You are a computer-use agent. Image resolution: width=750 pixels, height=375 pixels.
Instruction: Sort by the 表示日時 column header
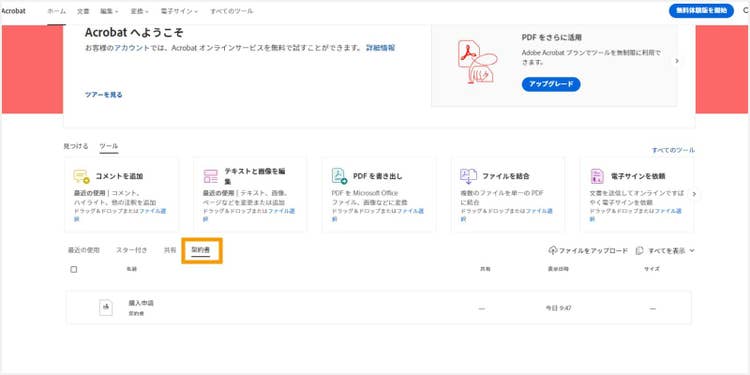coord(558,269)
